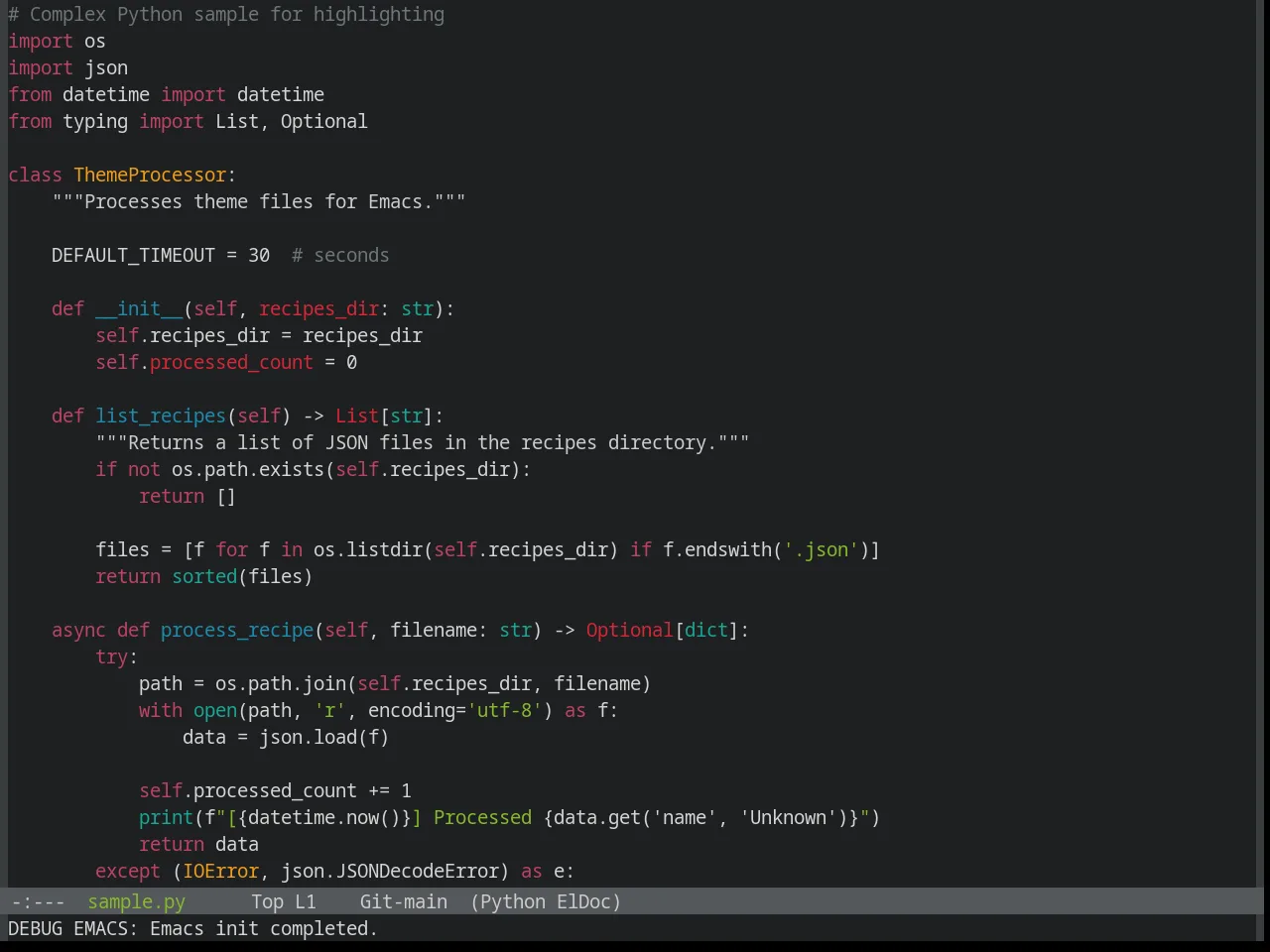
Task: Click 'Optional' return type annotation
Action: (x=629, y=630)
